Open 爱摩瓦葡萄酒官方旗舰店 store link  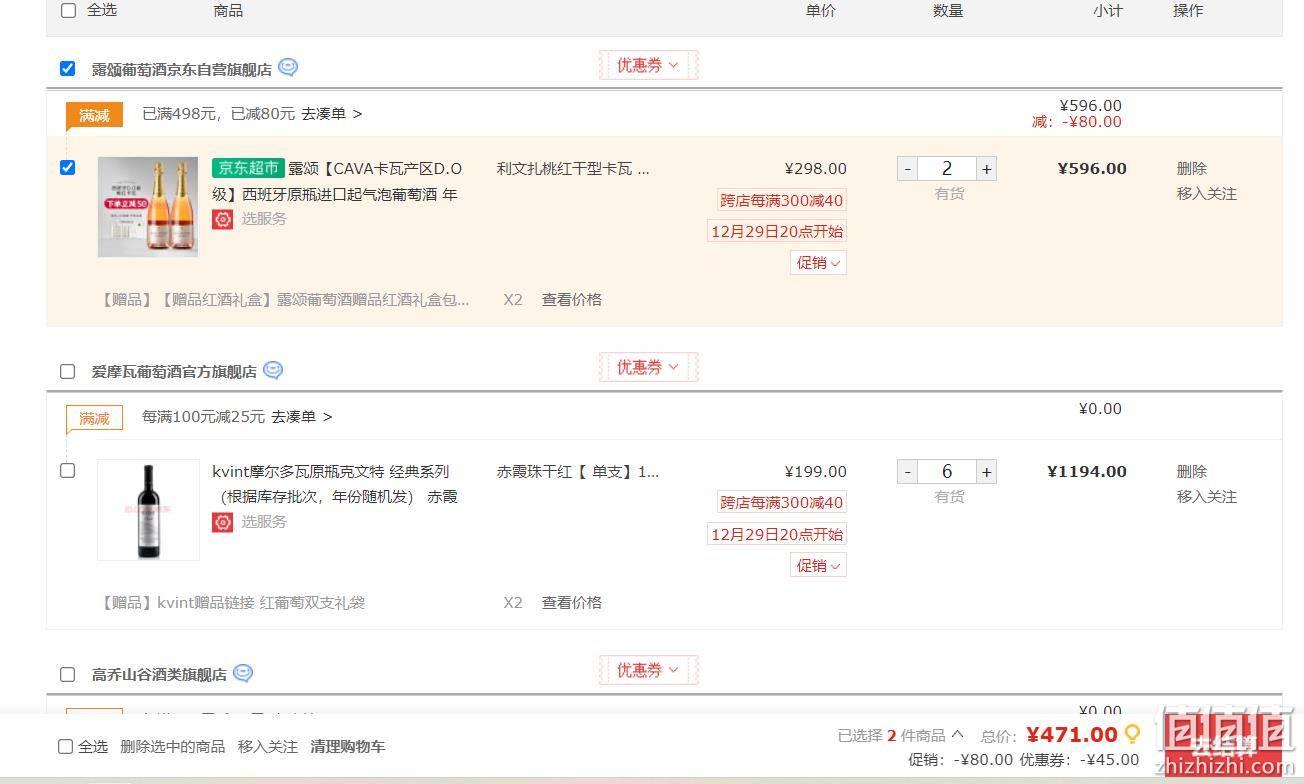[x=174, y=372]
